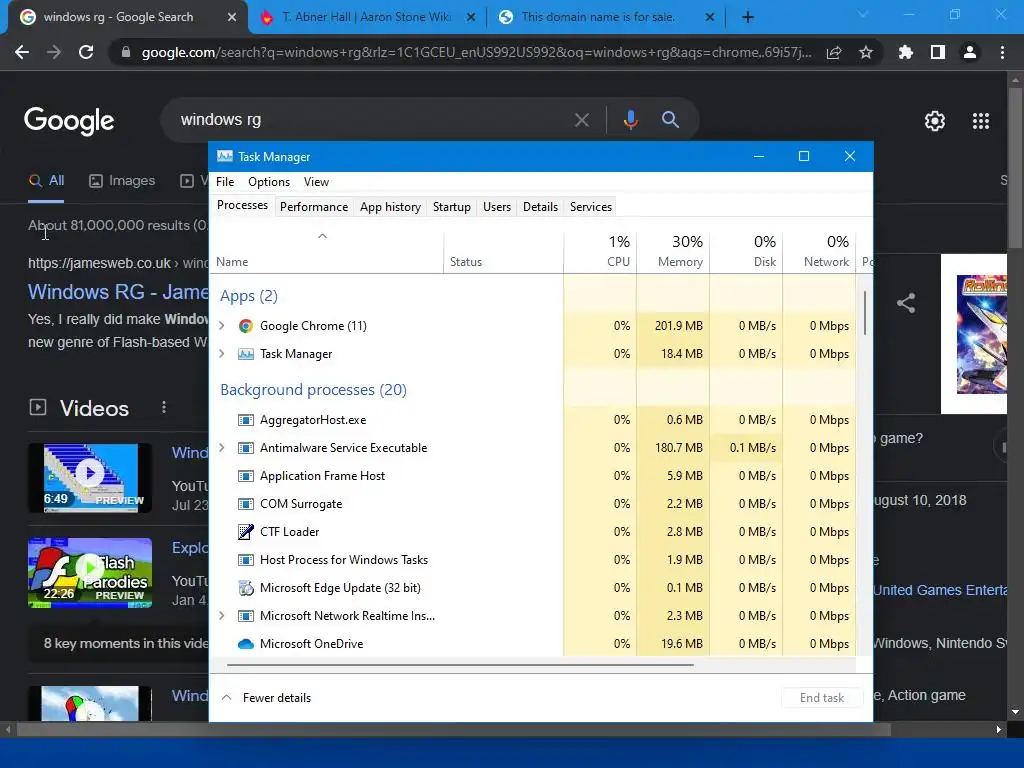Sort processes by CPU column header

click(600, 251)
